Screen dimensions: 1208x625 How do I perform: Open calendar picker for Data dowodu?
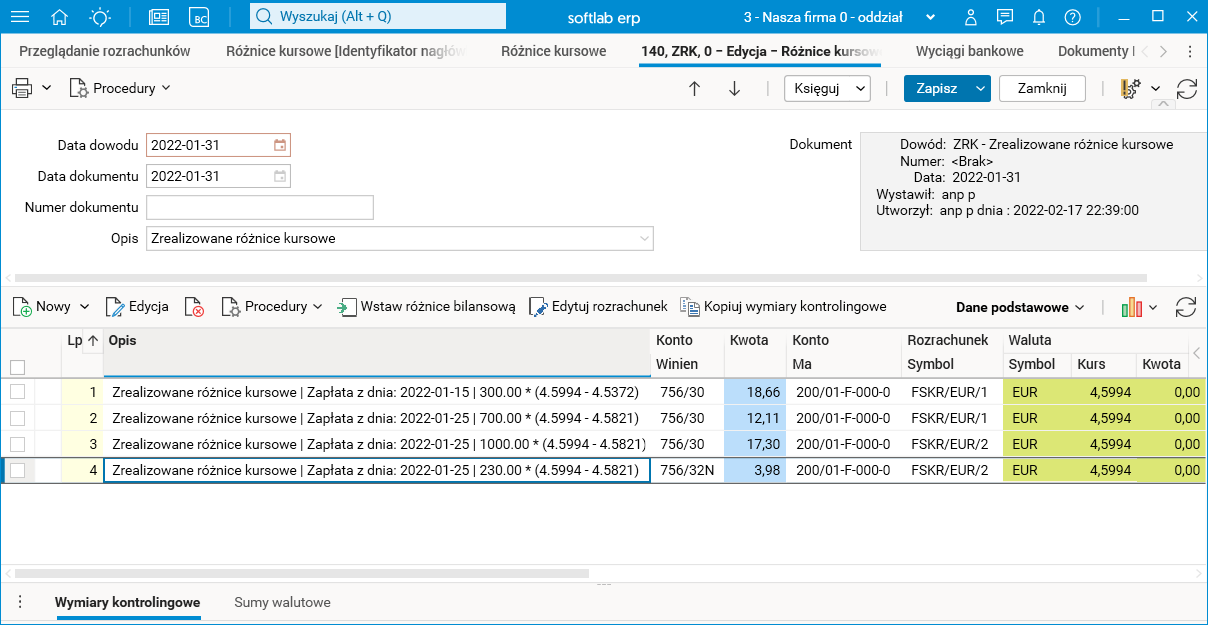coord(280,145)
